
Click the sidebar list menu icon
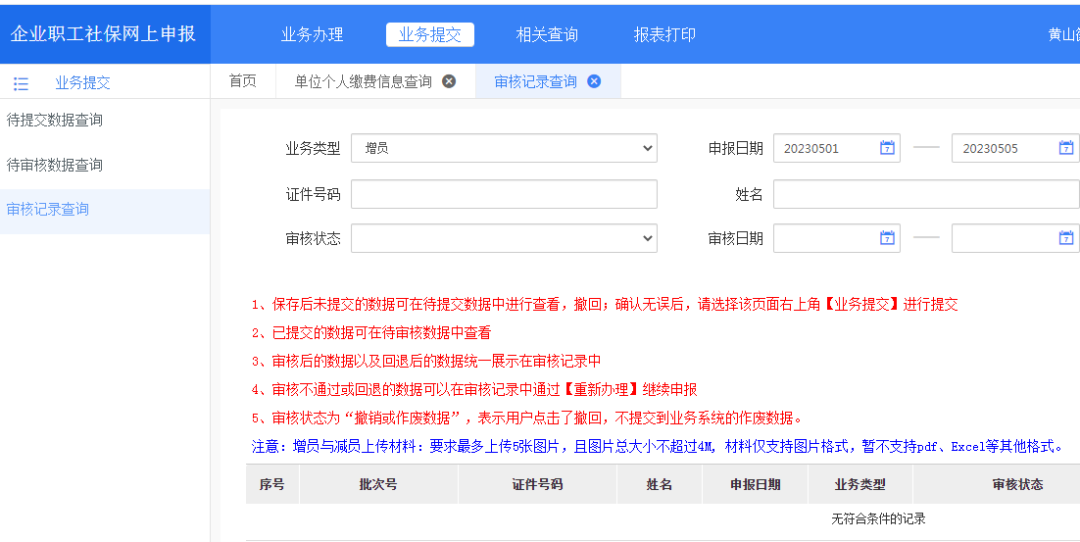[x=21, y=83]
